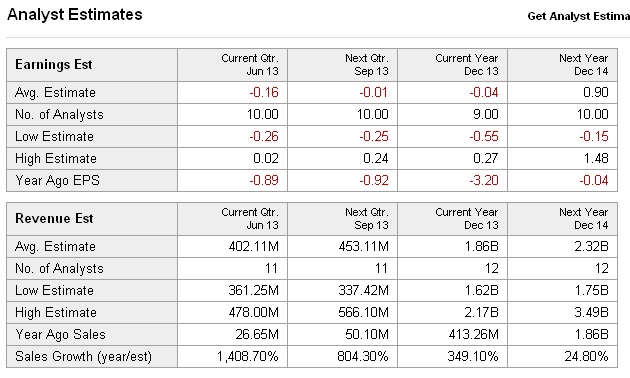Click the Year Ago EPS row label
This screenshot has height=378, width=630.
click(57, 181)
